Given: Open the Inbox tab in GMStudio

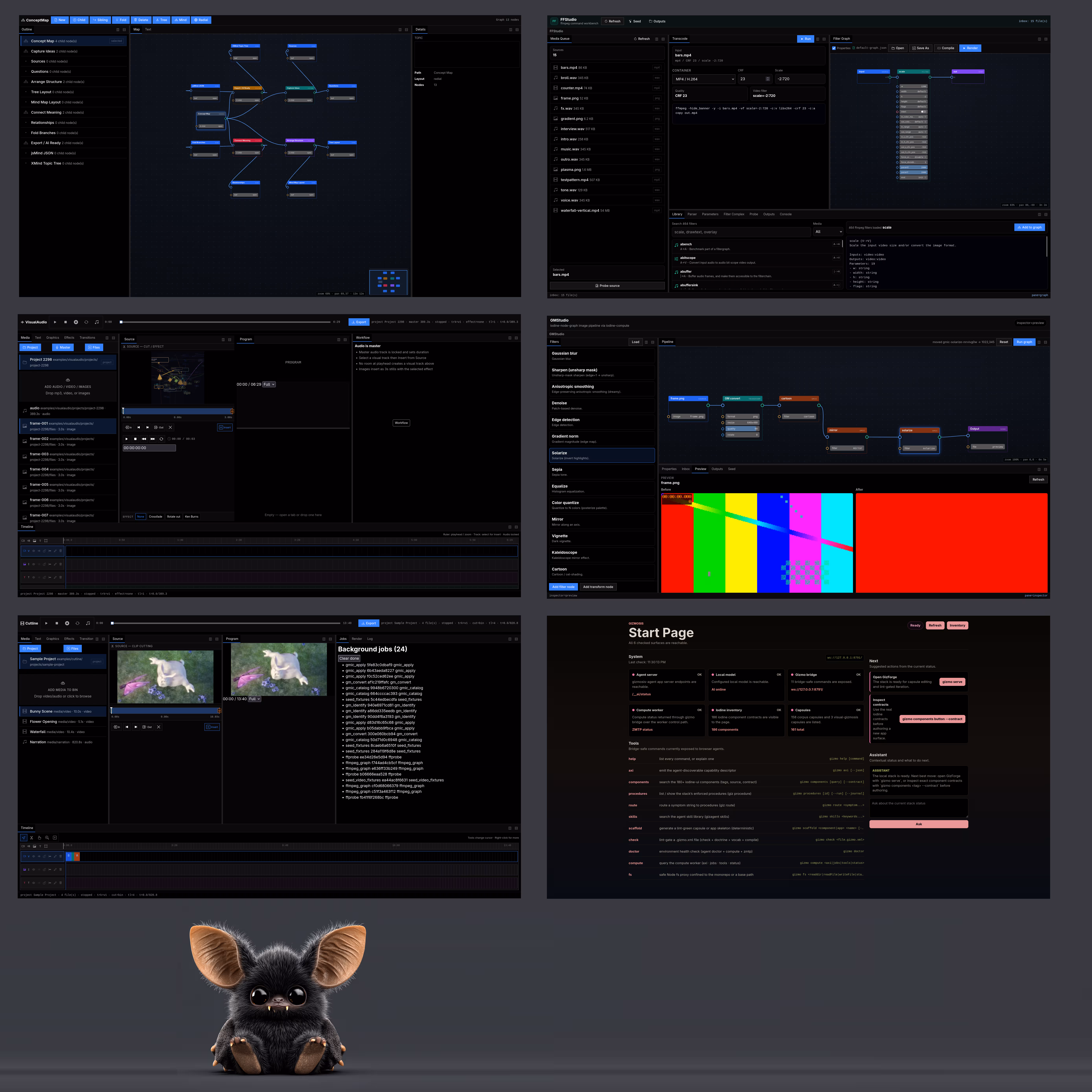Looking at the screenshot, I should pos(686,469).
